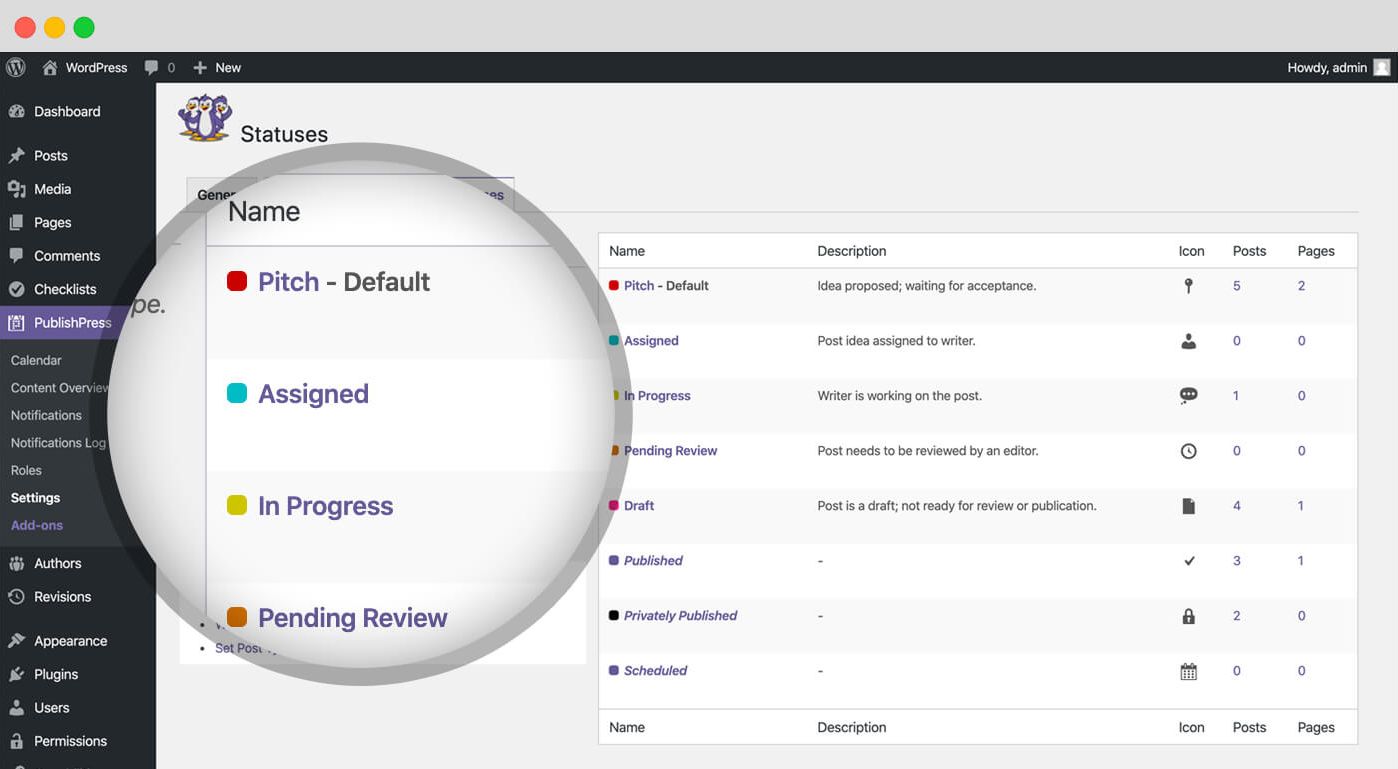Click the home icon next to WordPress
This screenshot has height=769, width=1398.
click(x=49, y=68)
